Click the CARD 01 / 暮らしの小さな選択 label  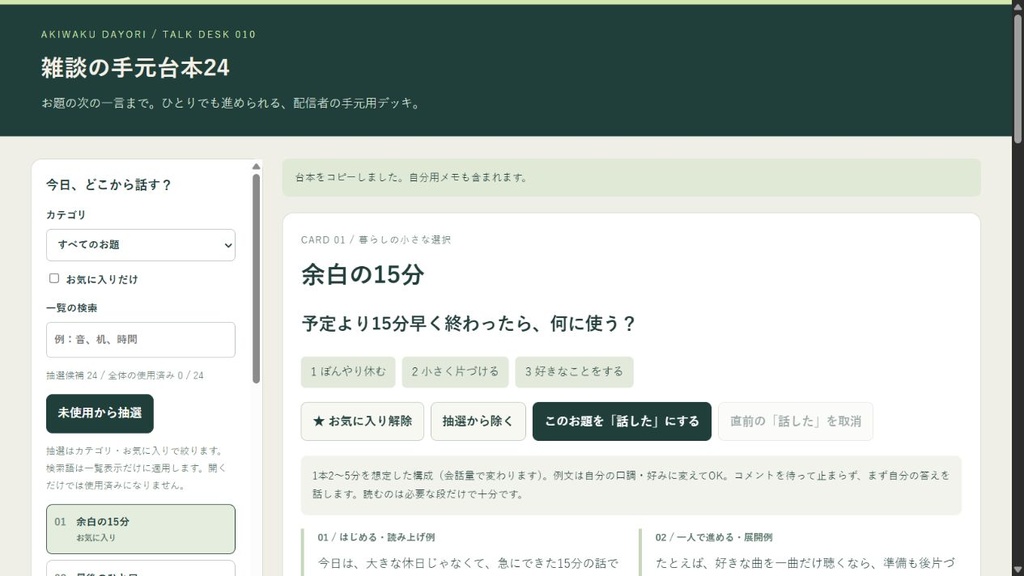376,240
